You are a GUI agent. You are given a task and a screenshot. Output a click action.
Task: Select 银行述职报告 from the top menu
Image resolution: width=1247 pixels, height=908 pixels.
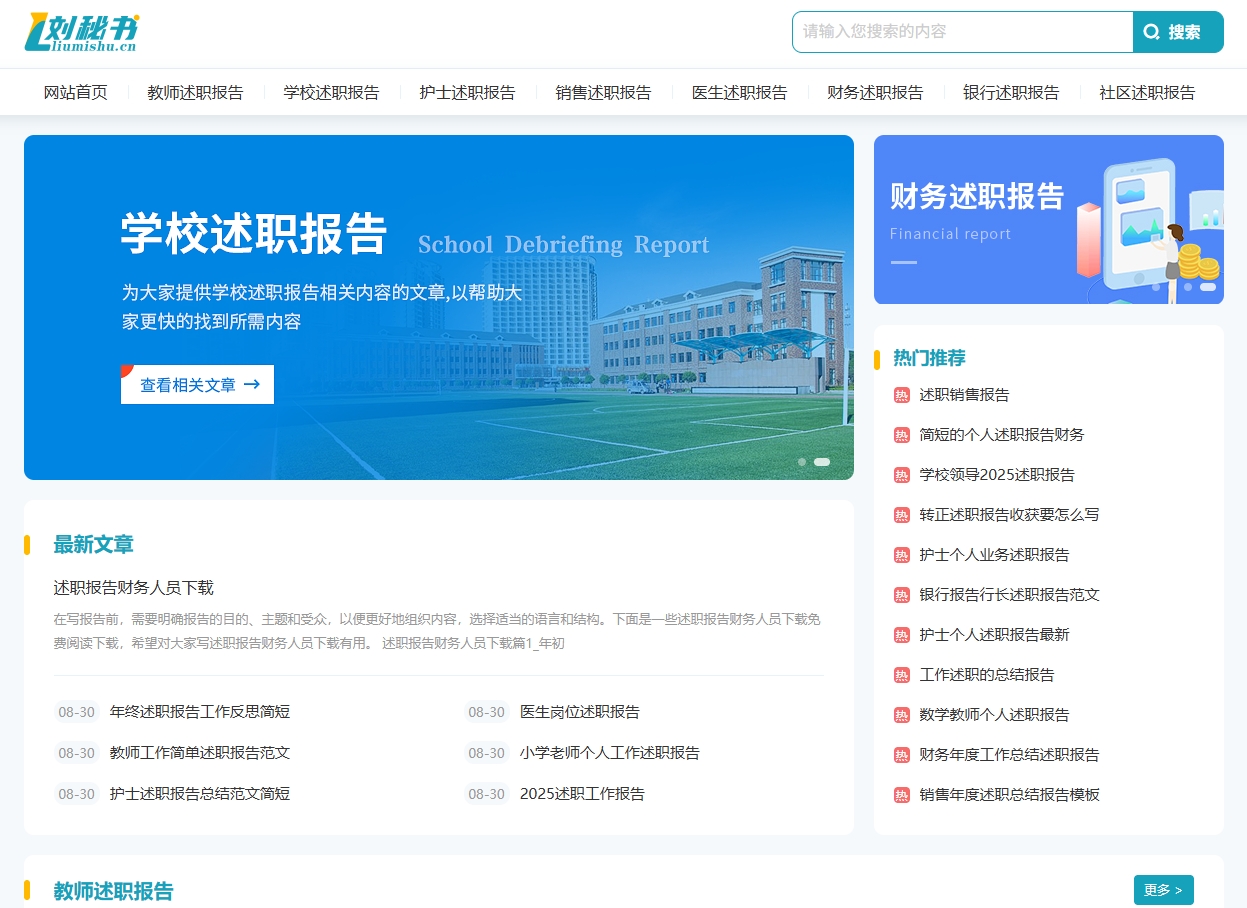pos(1012,92)
